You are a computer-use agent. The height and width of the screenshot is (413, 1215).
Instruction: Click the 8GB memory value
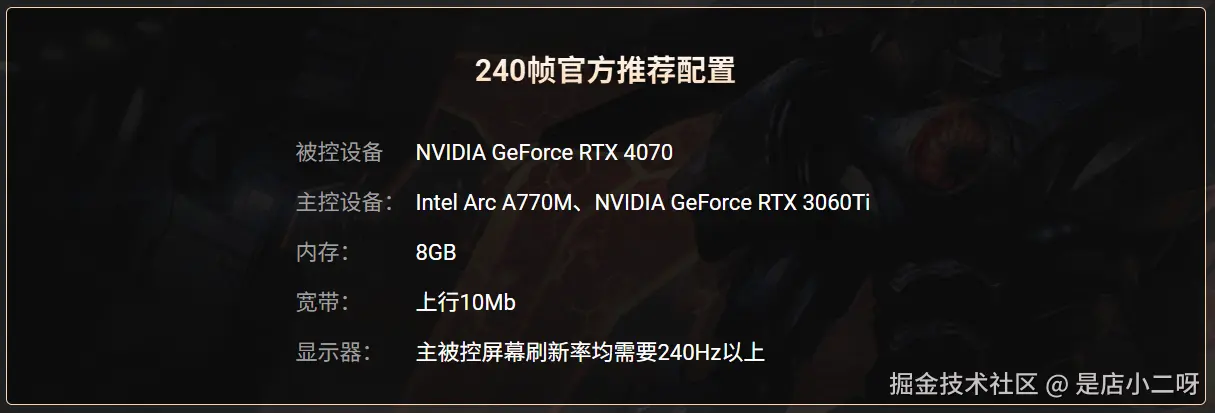436,253
